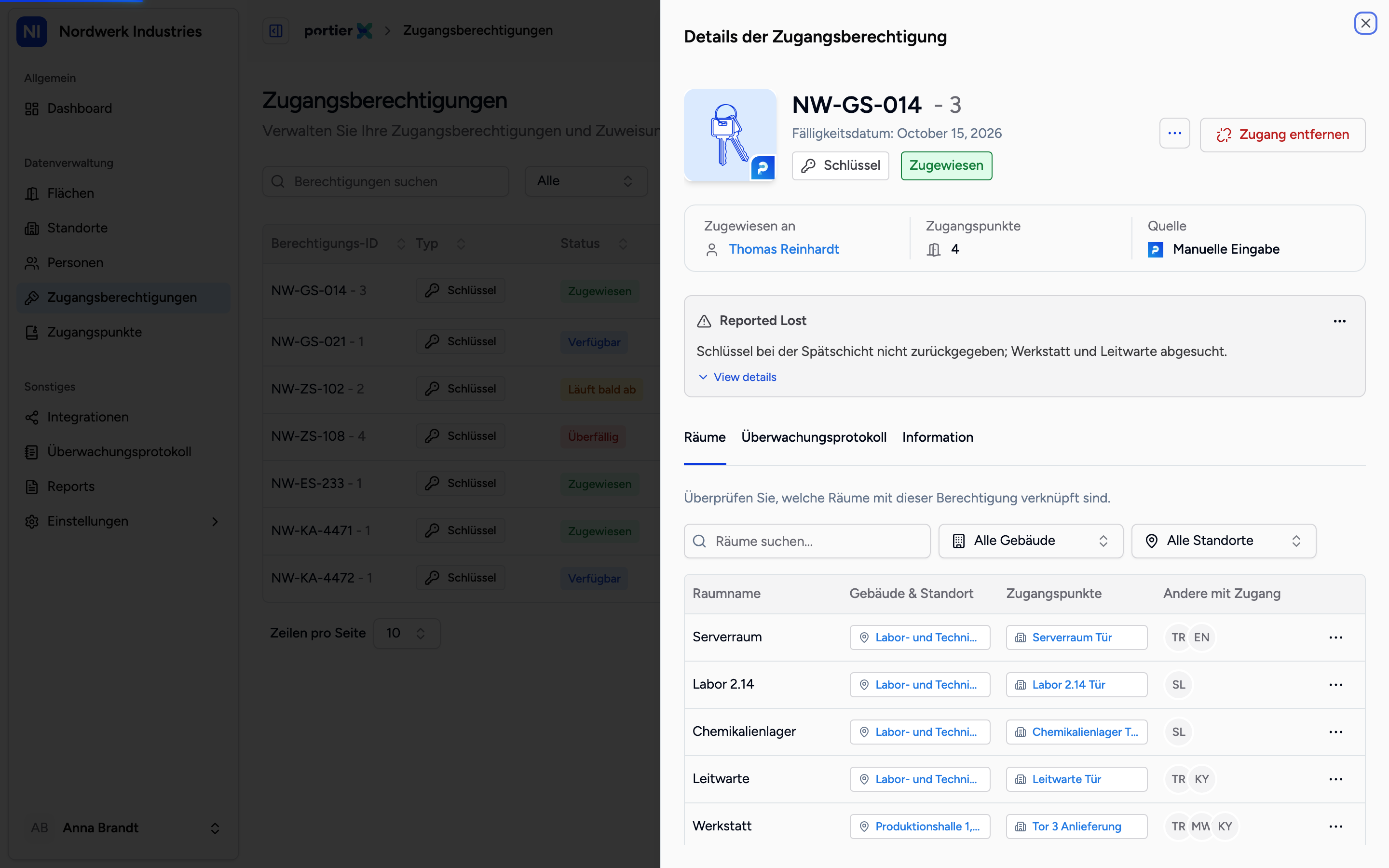
Task: Select the NW-ES-233 - 1 row
Action: [462, 484]
